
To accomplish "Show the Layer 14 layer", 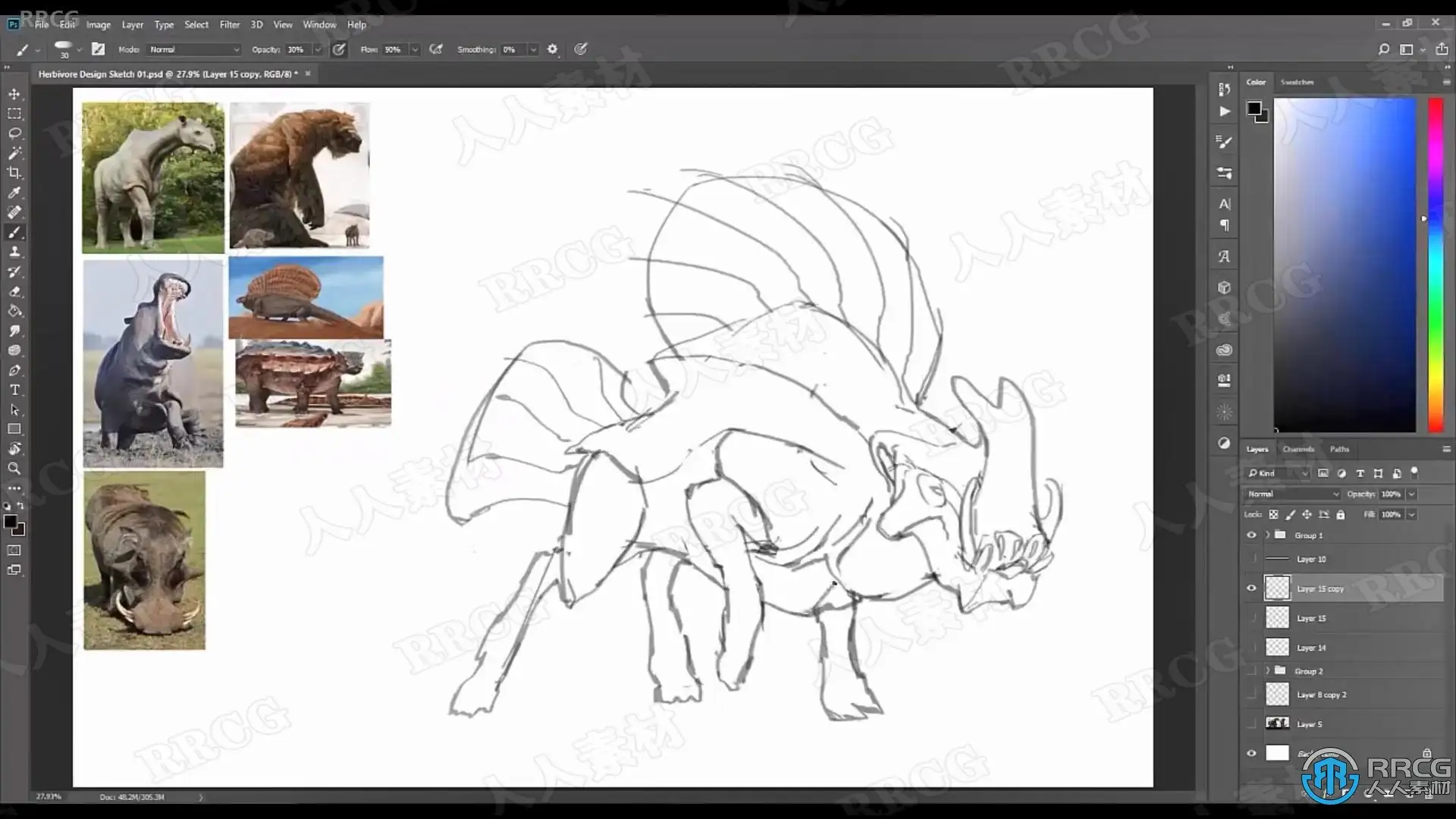I will [x=1251, y=648].
